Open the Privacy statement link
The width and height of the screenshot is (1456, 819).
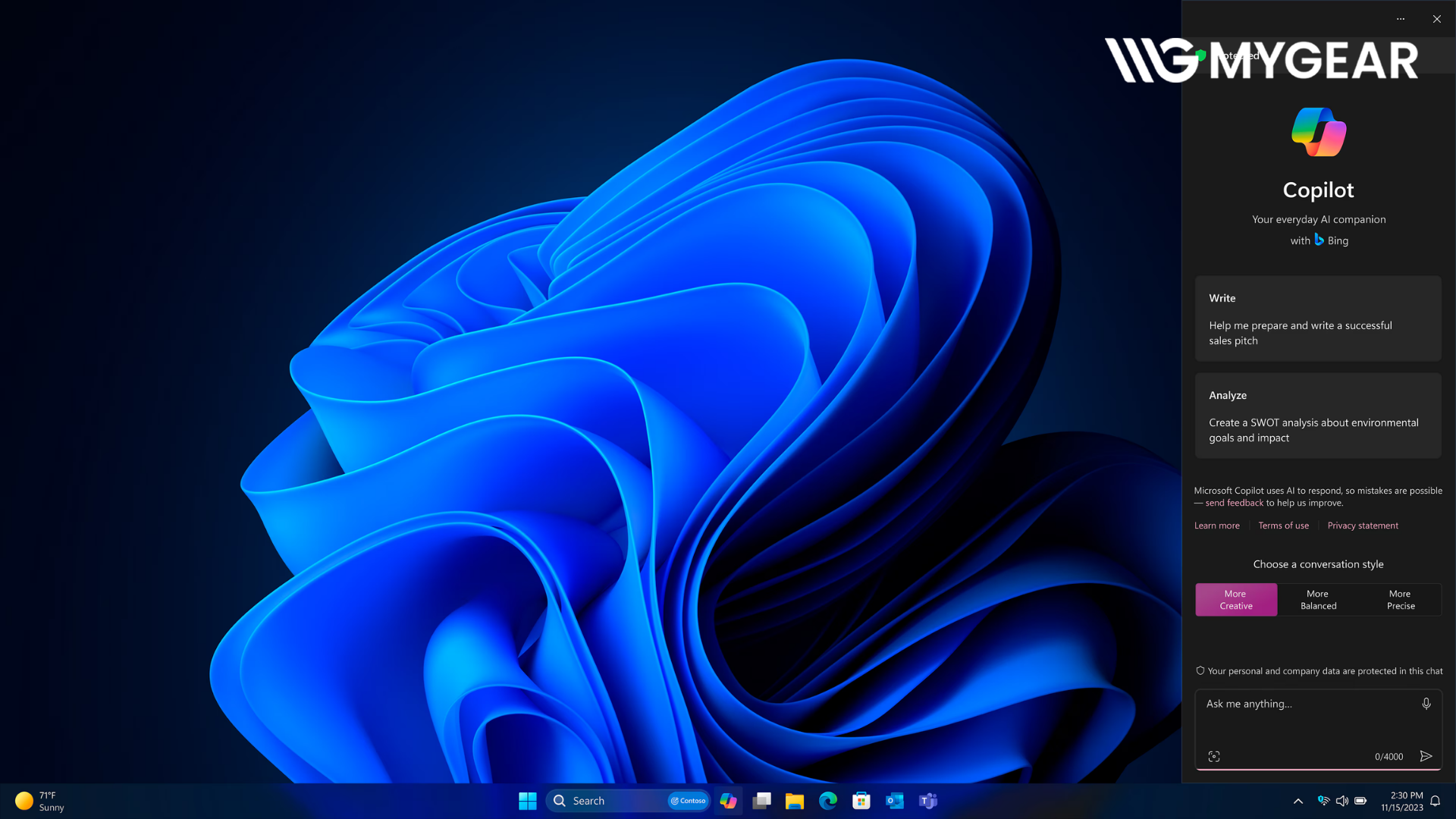(1363, 526)
